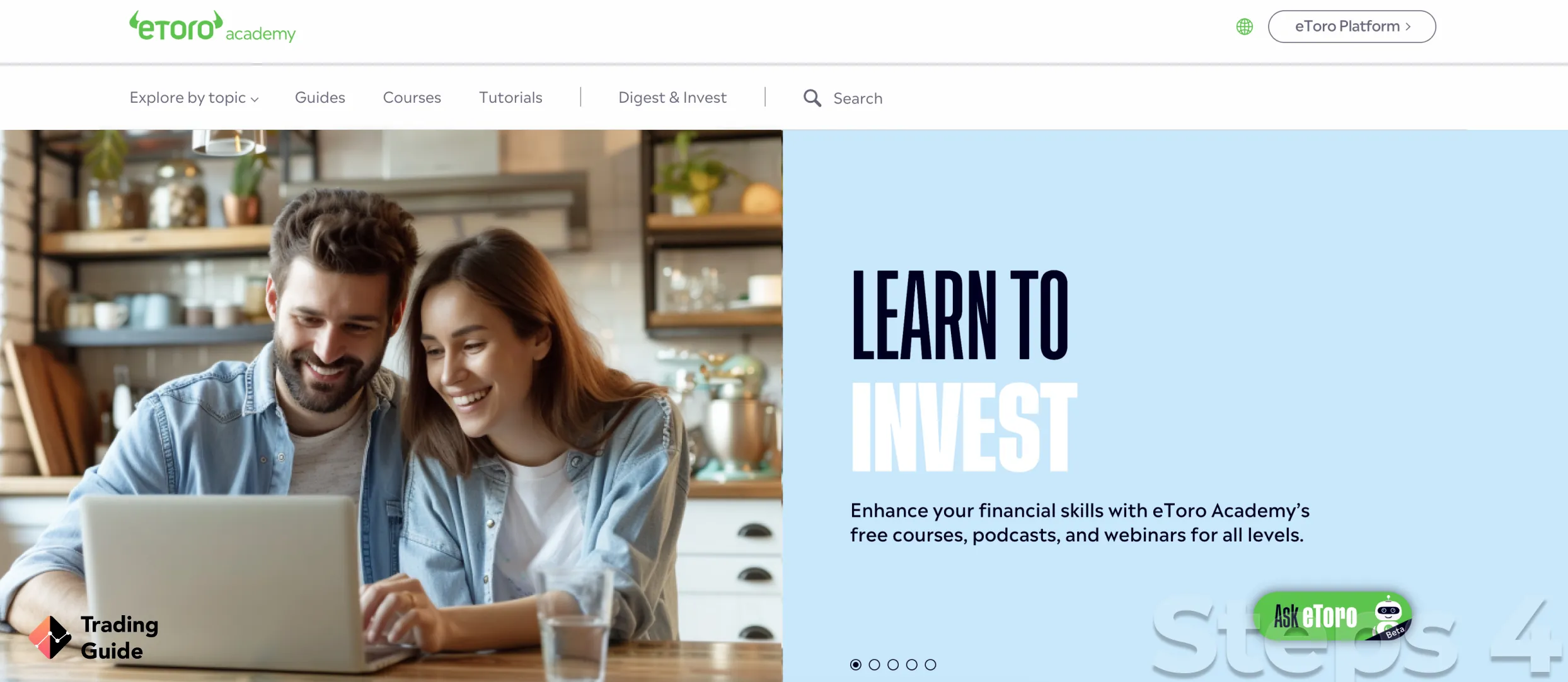The height and width of the screenshot is (682, 1568).
Task: Click the search magnifier icon
Action: (811, 97)
